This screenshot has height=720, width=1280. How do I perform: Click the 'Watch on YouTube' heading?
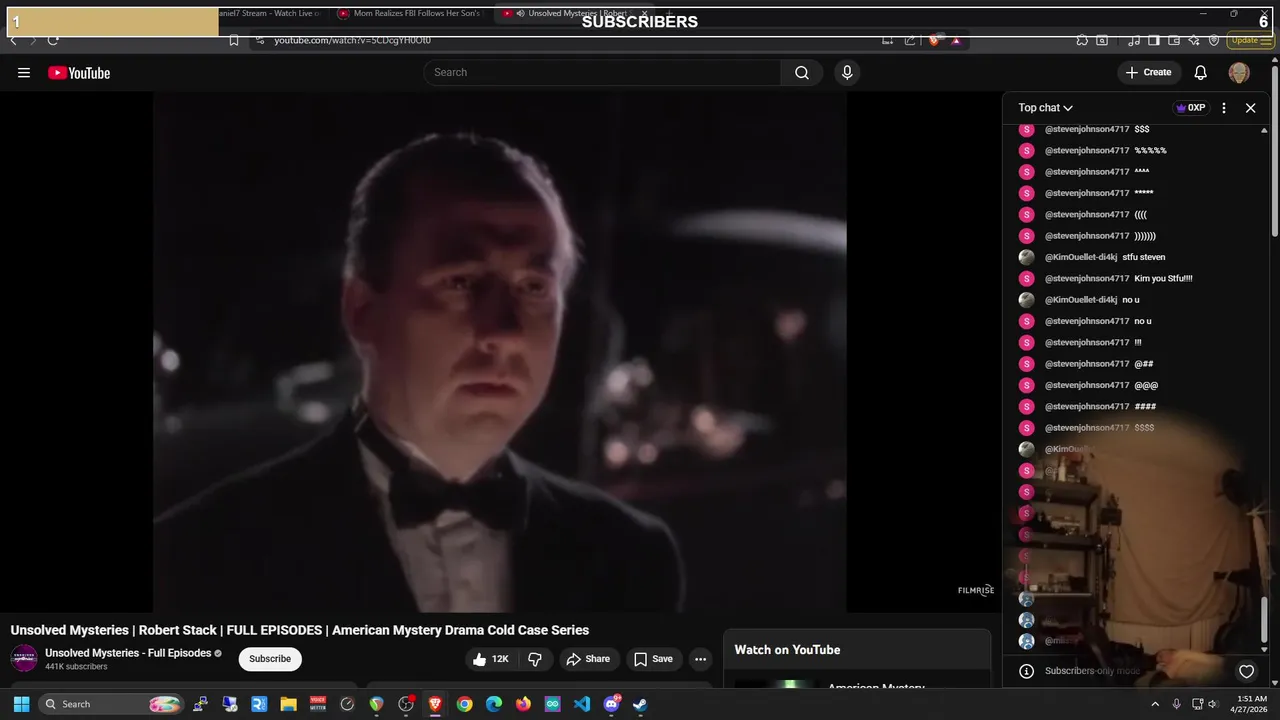click(x=787, y=650)
